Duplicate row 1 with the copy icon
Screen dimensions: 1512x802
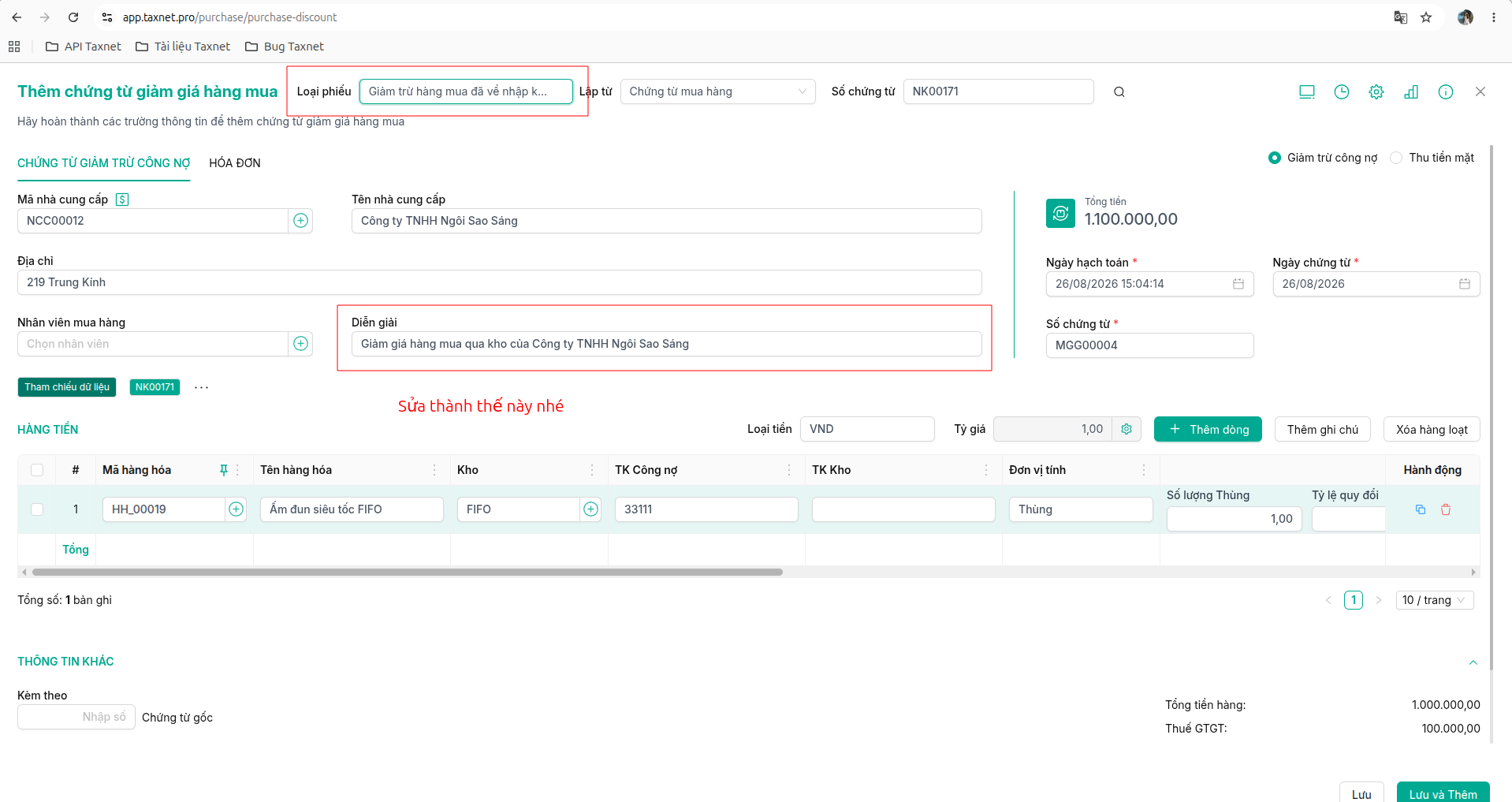pyautogui.click(x=1421, y=509)
